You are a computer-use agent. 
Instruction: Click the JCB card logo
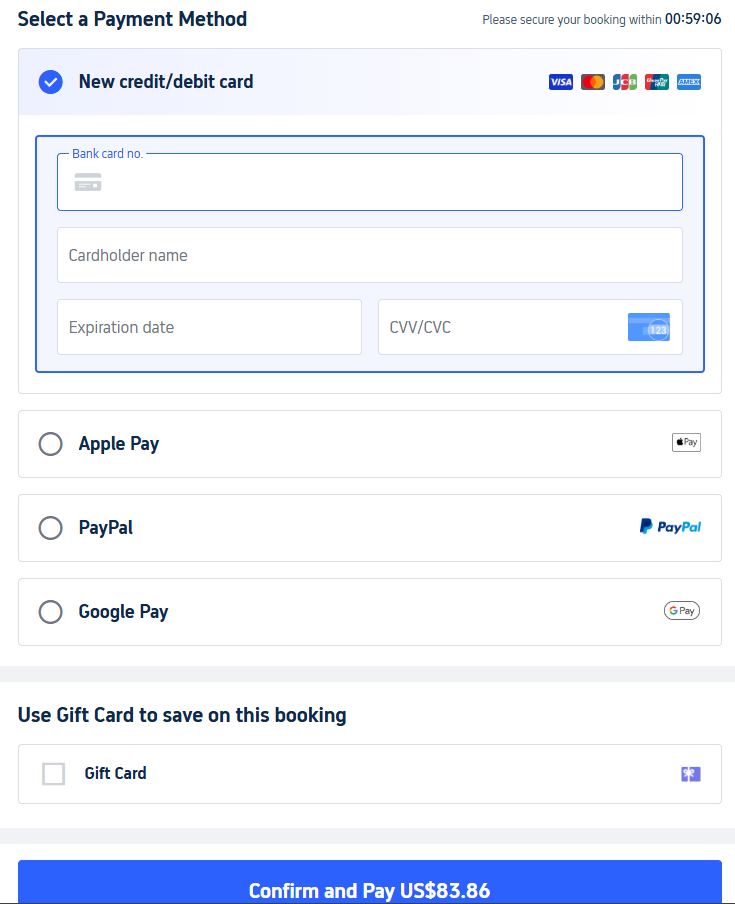point(624,82)
